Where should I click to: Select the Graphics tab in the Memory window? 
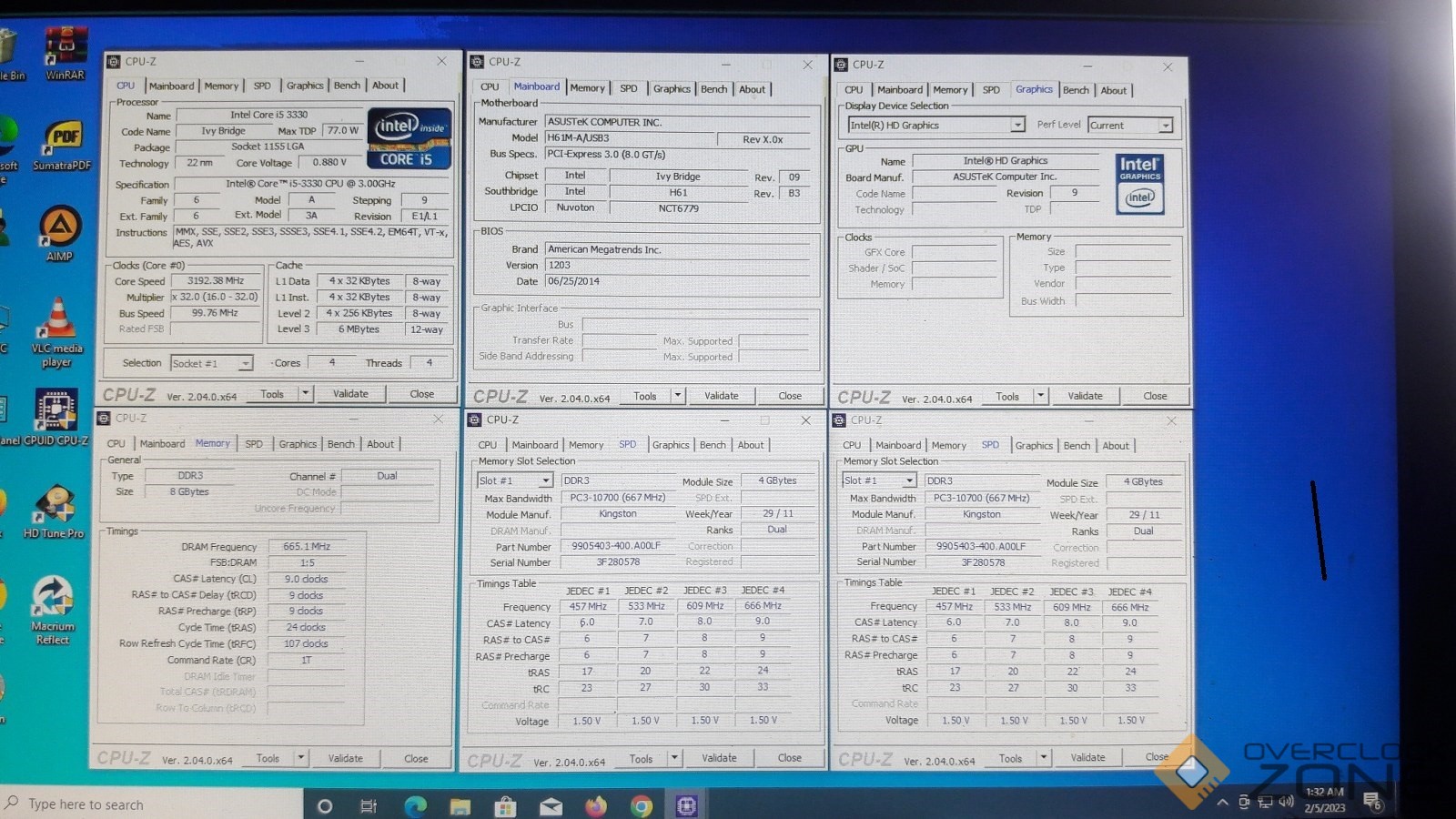(x=298, y=444)
